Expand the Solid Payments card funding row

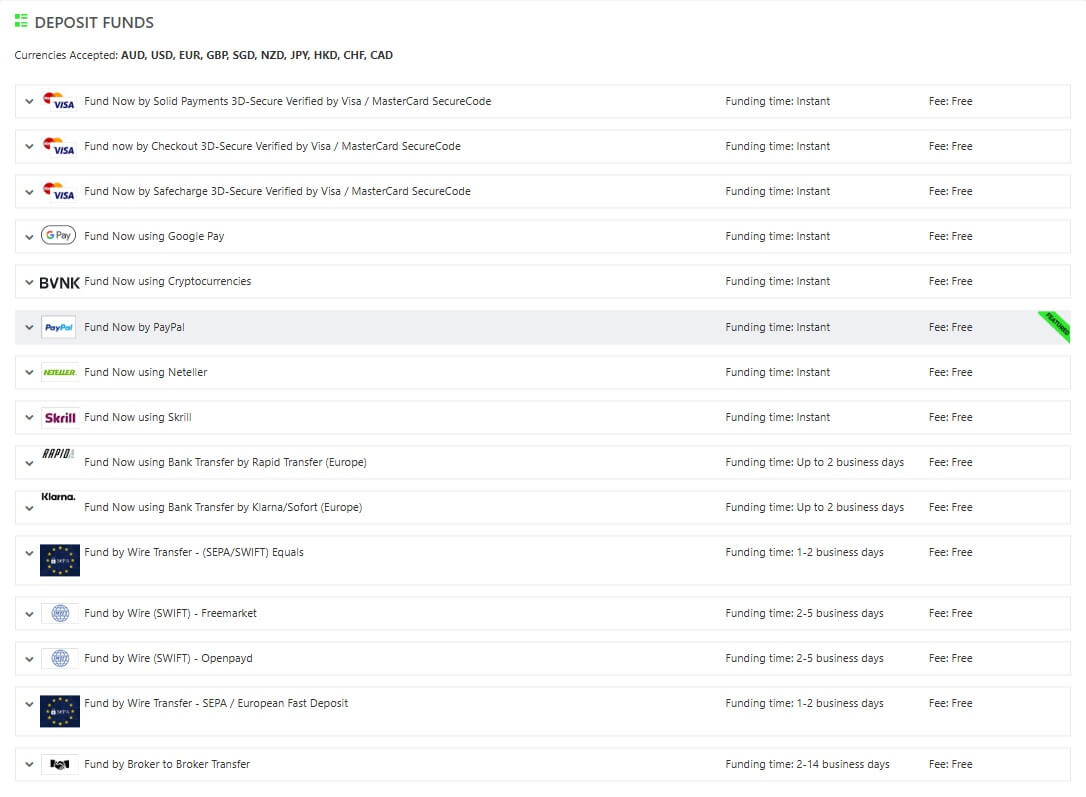pyautogui.click(x=29, y=102)
